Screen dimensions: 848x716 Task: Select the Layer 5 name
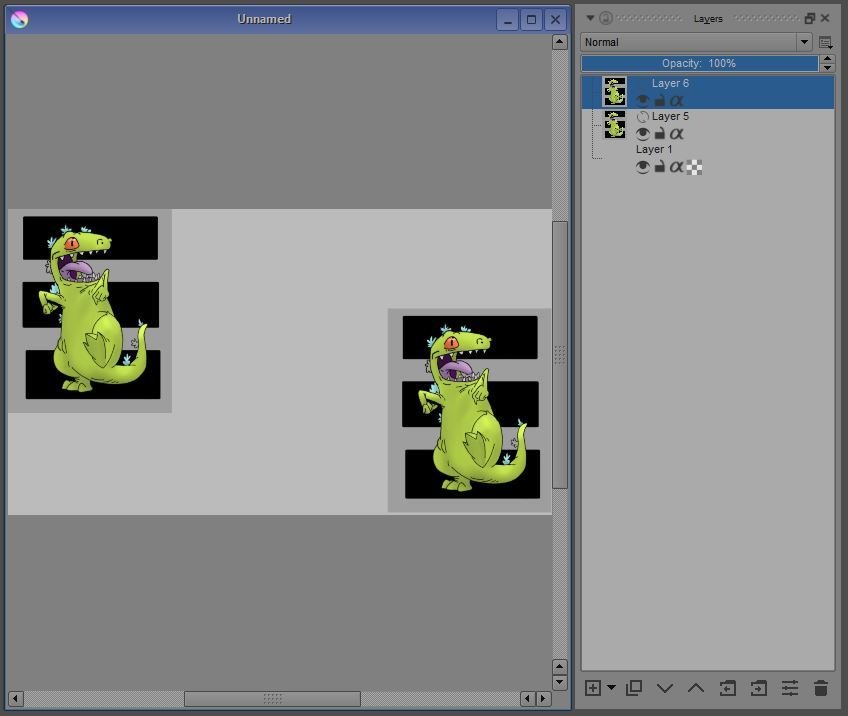click(670, 116)
